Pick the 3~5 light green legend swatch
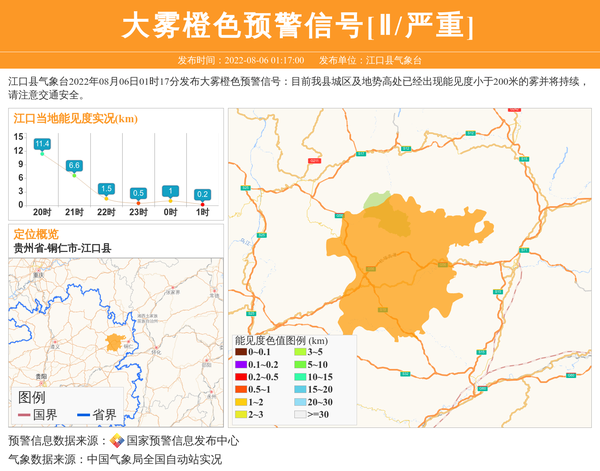 [300, 352]
